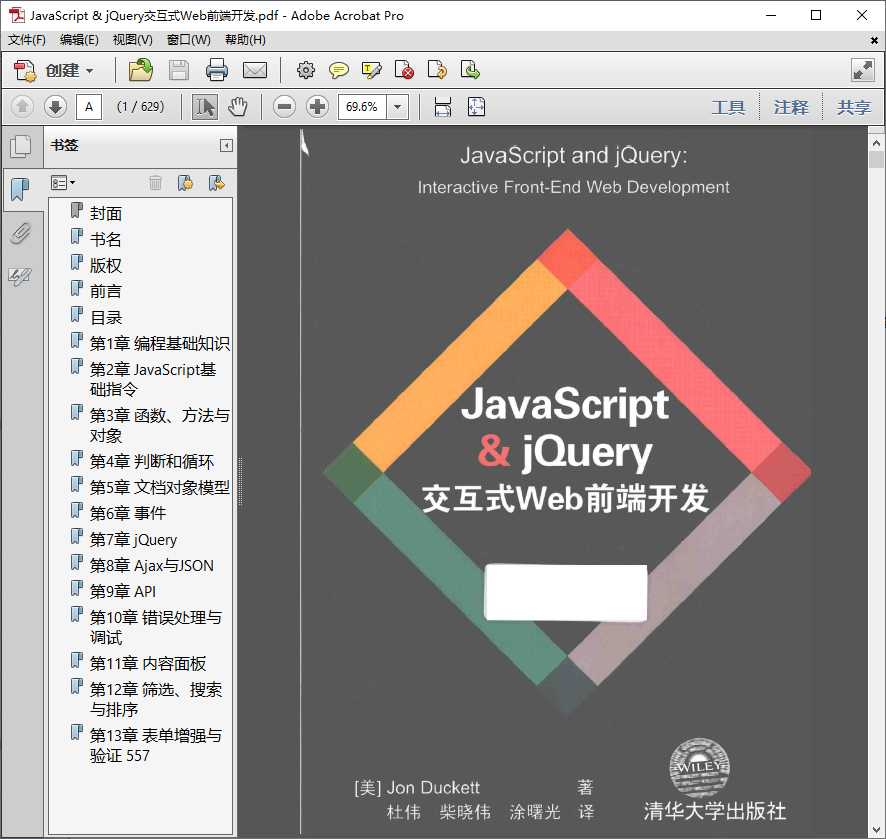Click the document vertical scrollbar thumb

[876, 159]
